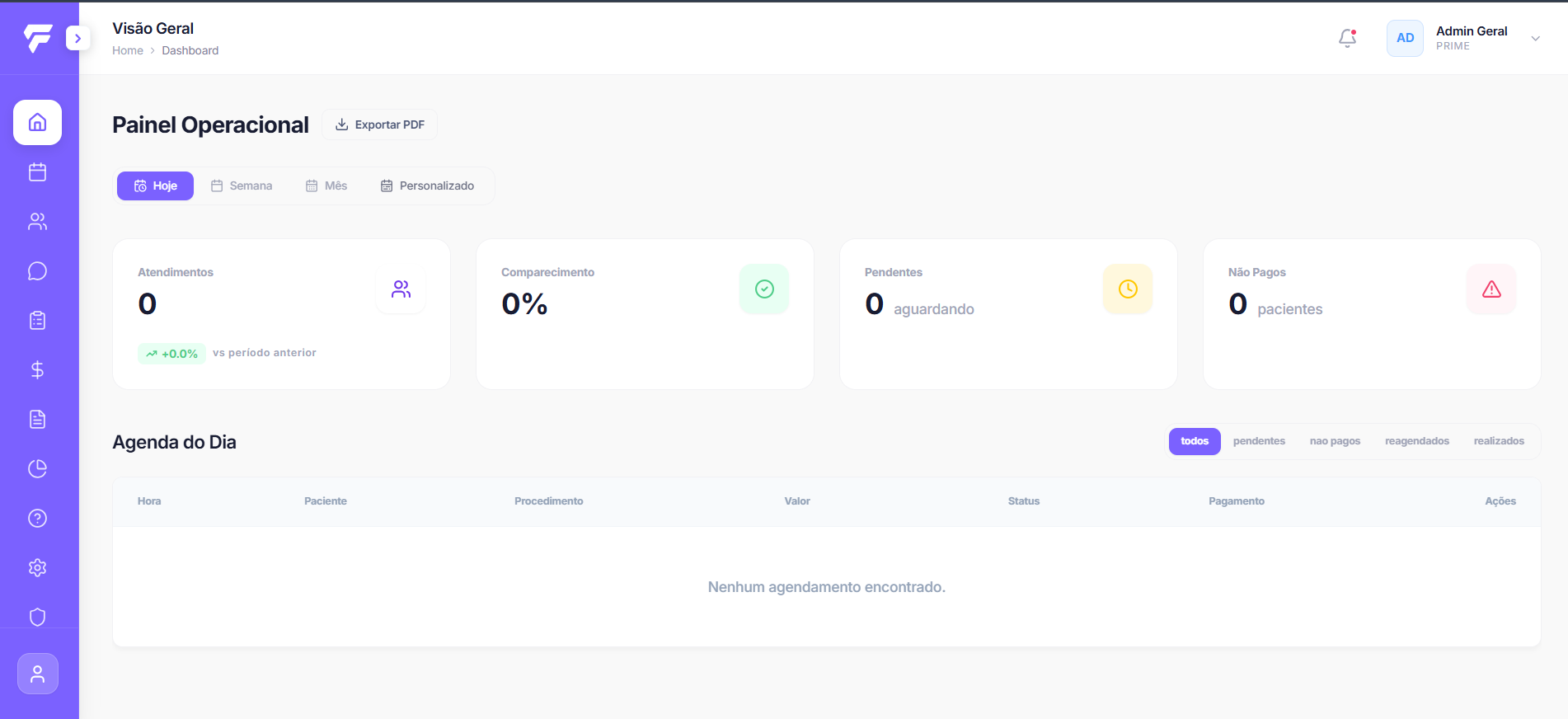Open the calendar icon in sidebar
Image resolution: width=1568 pixels, height=719 pixels.
pos(37,172)
